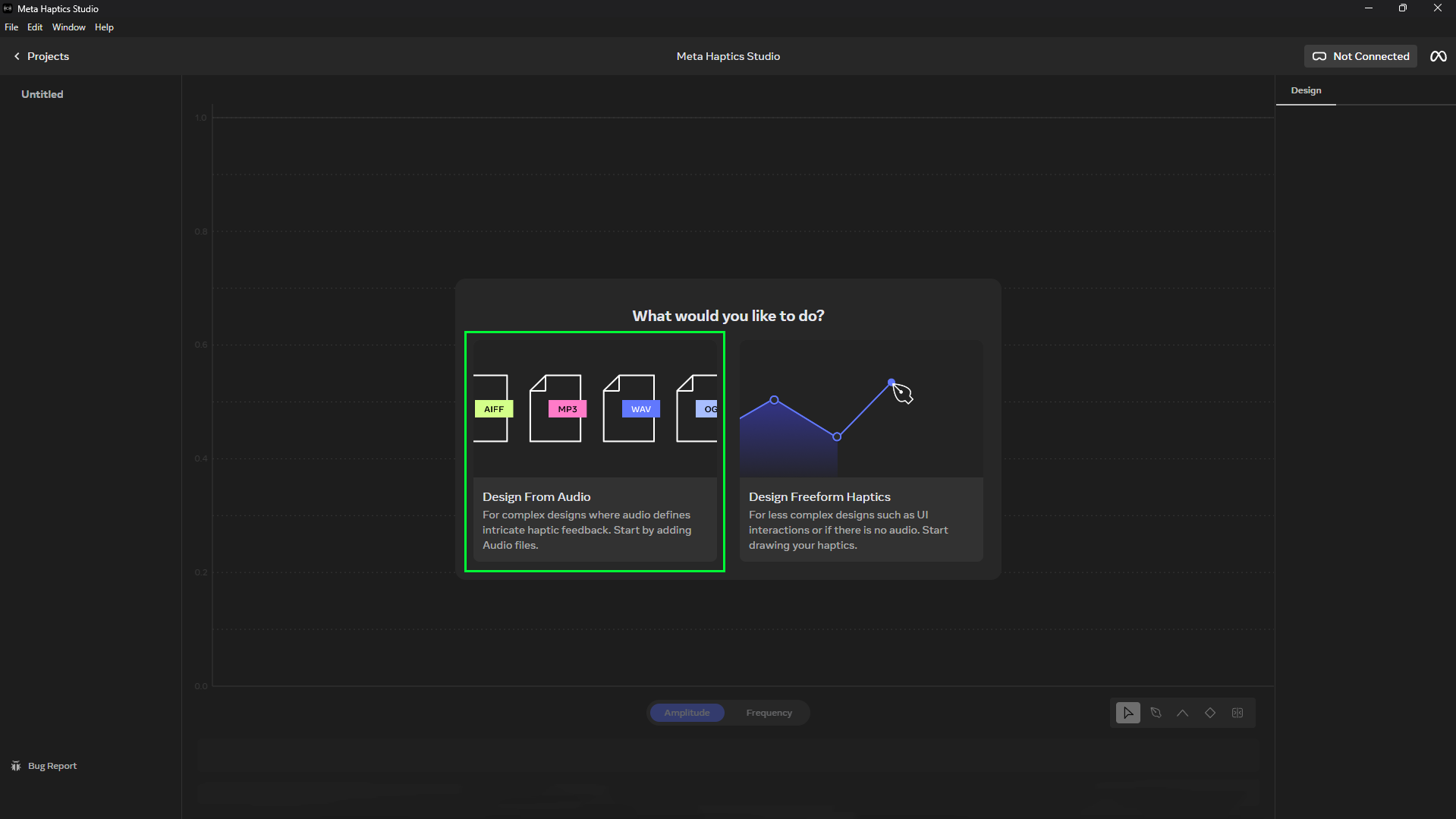
Task: Select the Untitled project name
Action: click(42, 94)
